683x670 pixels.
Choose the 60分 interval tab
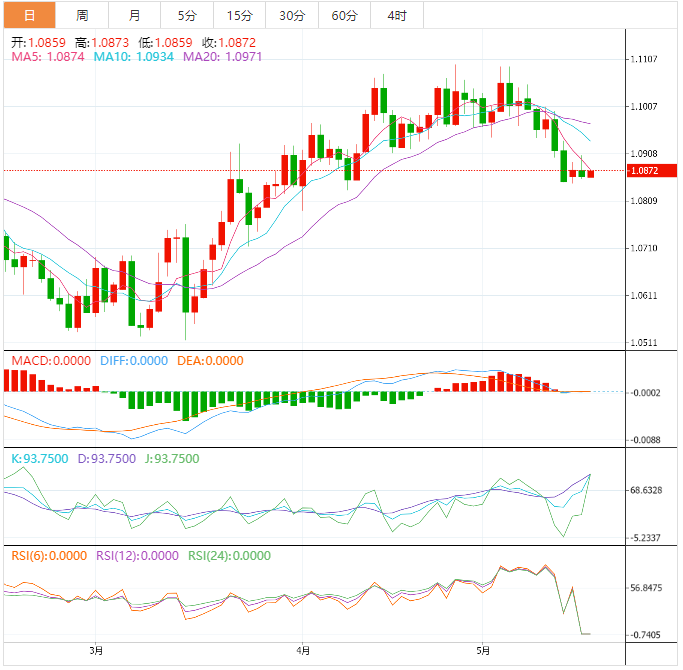(x=345, y=15)
